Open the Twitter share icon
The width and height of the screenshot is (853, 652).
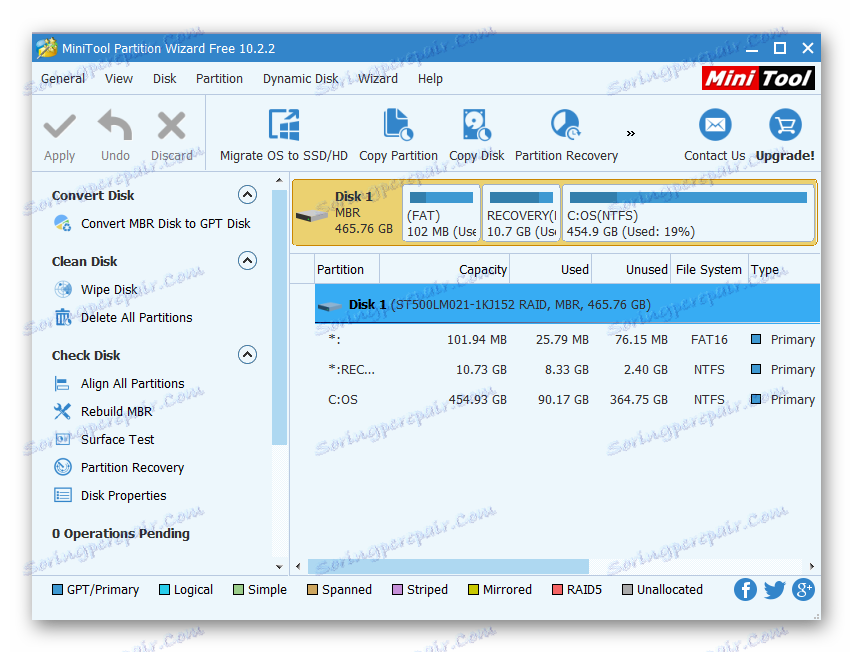[775, 589]
